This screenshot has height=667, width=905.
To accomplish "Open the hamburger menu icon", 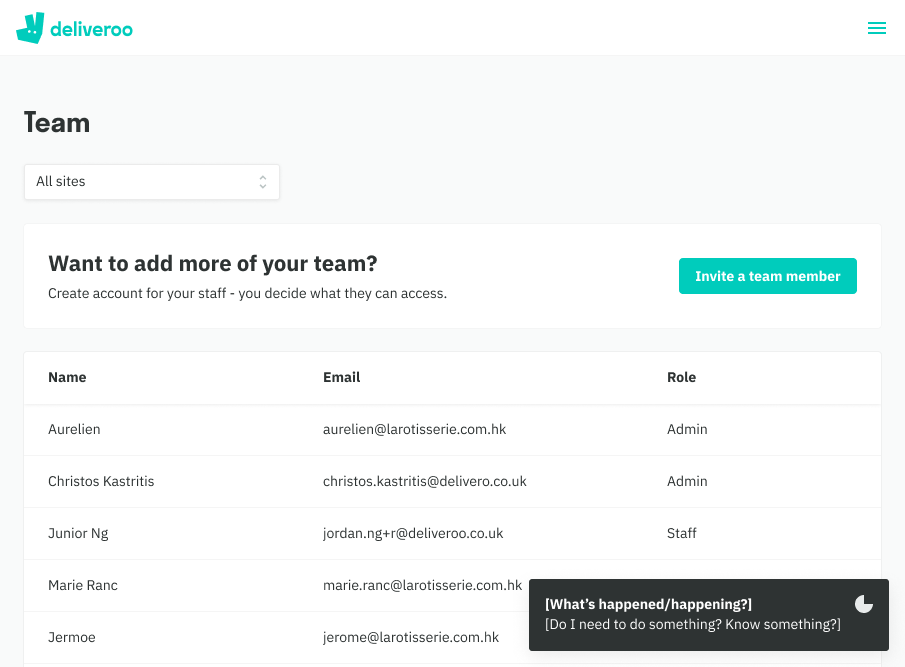I will pyautogui.click(x=876, y=28).
